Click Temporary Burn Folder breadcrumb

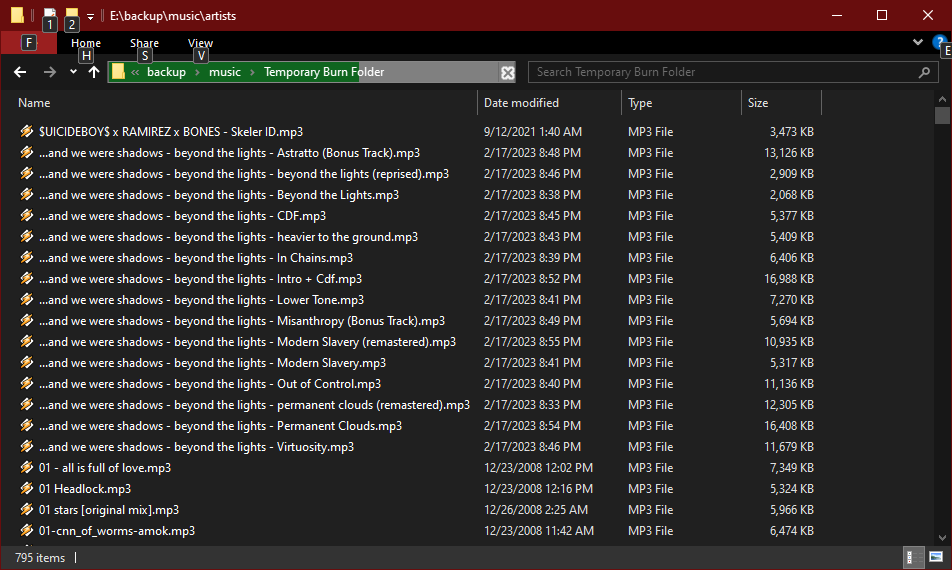pos(324,72)
